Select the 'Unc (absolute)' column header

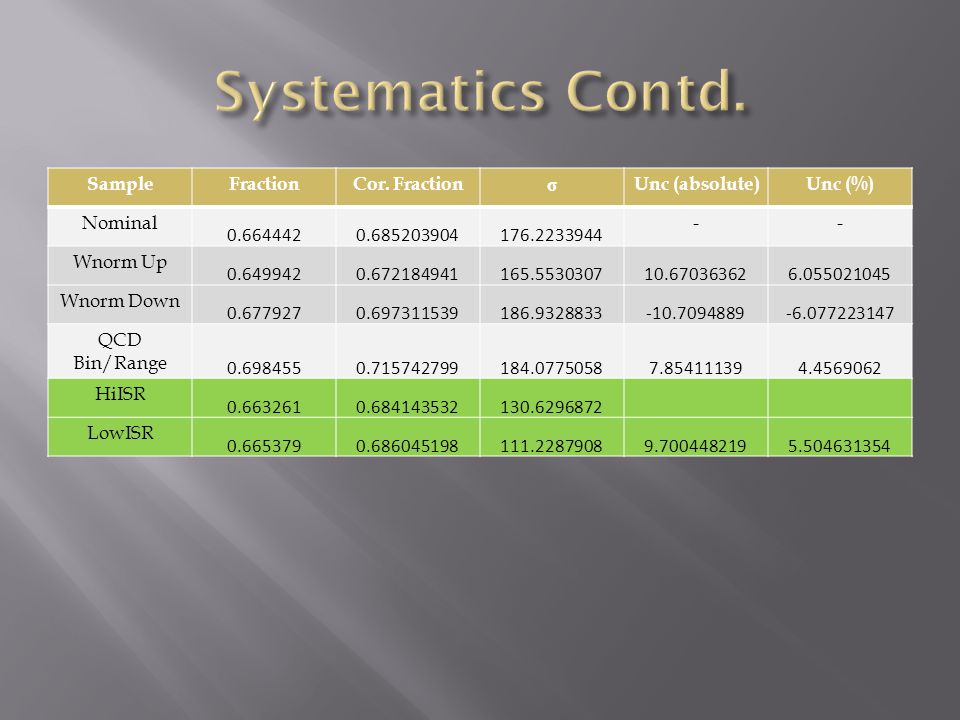pos(696,184)
